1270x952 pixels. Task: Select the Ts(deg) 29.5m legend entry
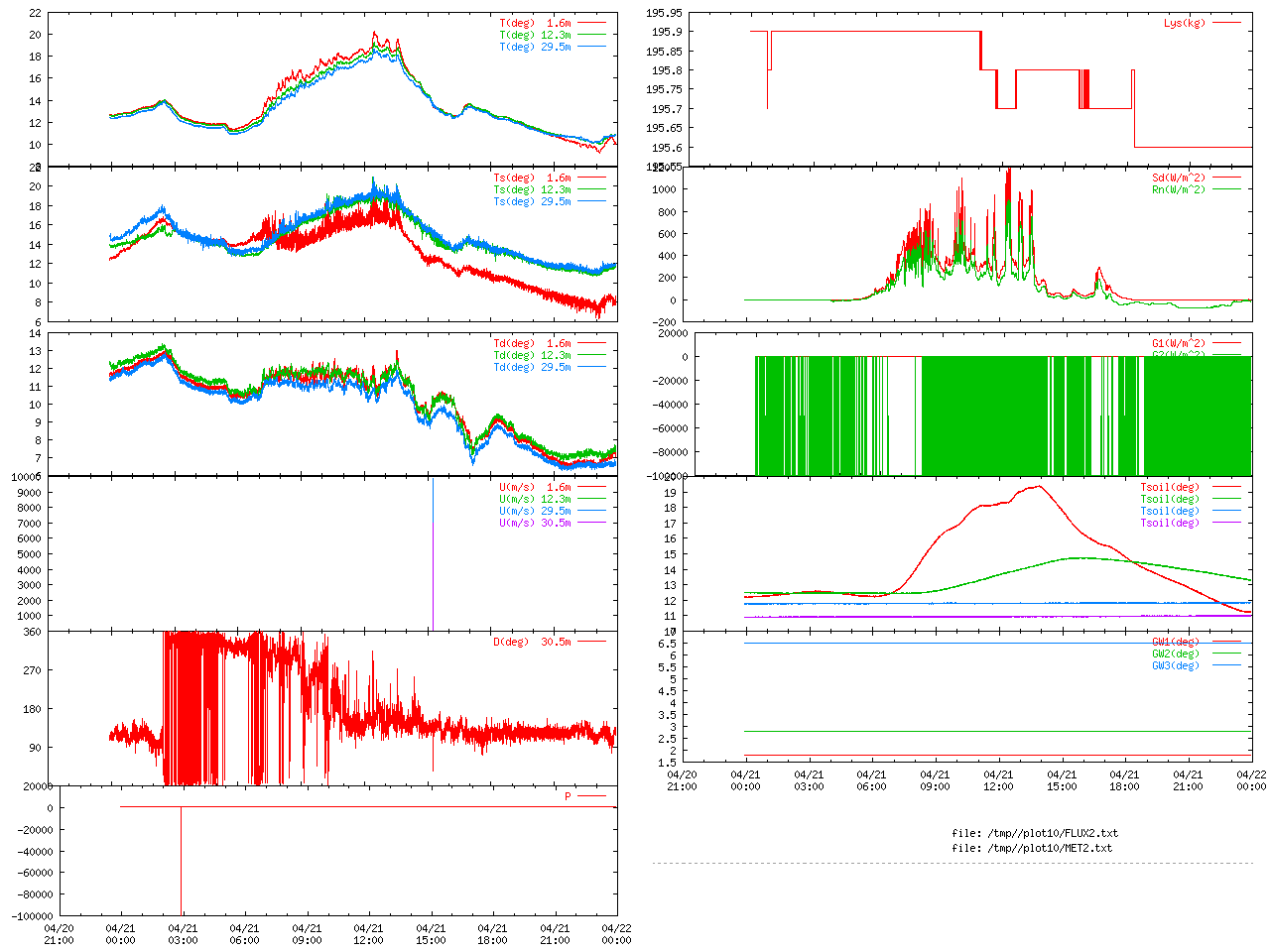[x=533, y=201]
